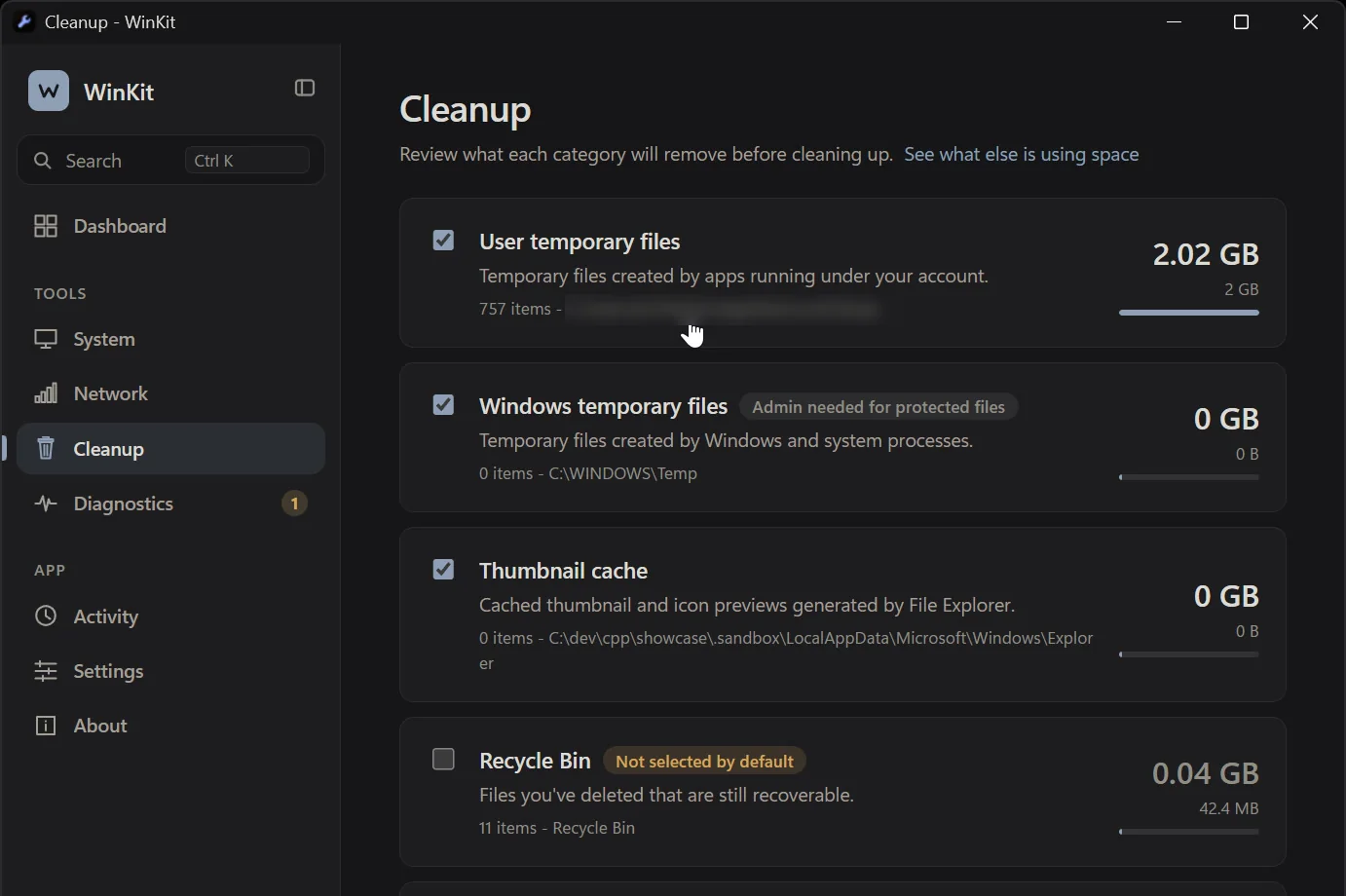Image resolution: width=1346 pixels, height=896 pixels.
Task: Click the Diagnostics notification badge showing 1
Action: (x=295, y=504)
